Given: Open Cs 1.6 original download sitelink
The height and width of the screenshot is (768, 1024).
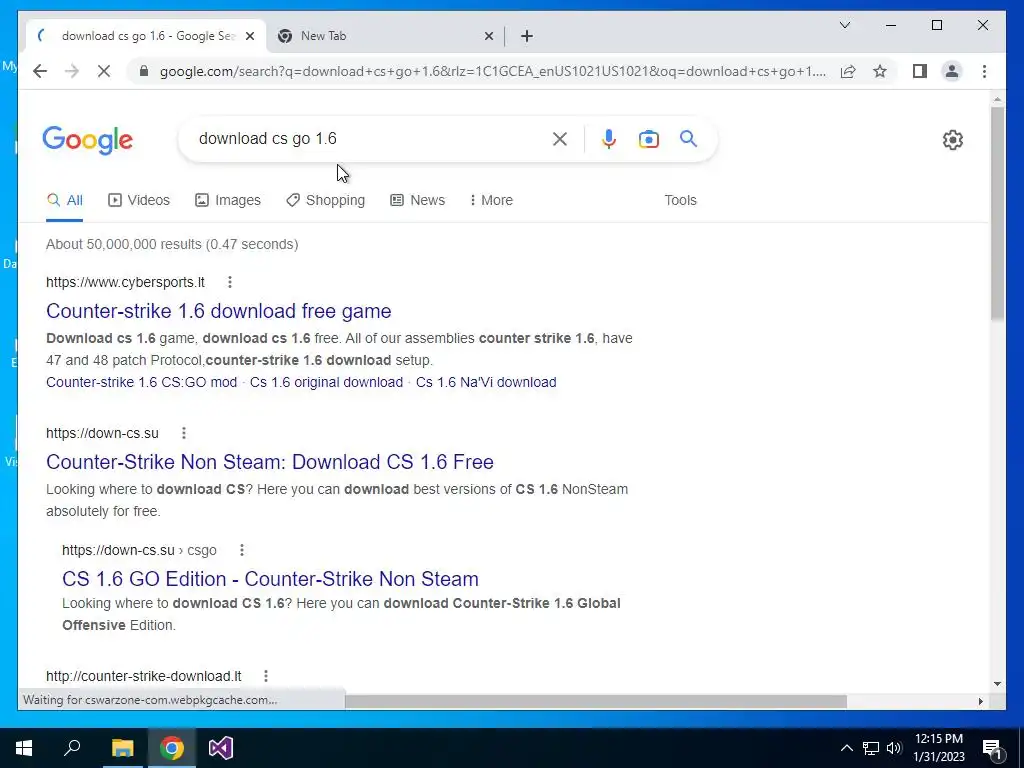Looking at the screenshot, I should pyautogui.click(x=327, y=382).
